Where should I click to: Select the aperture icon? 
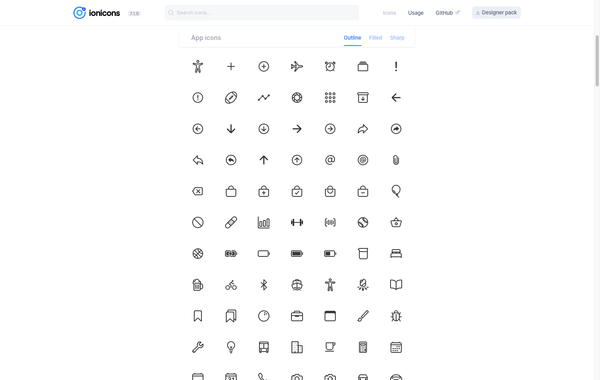297,98
